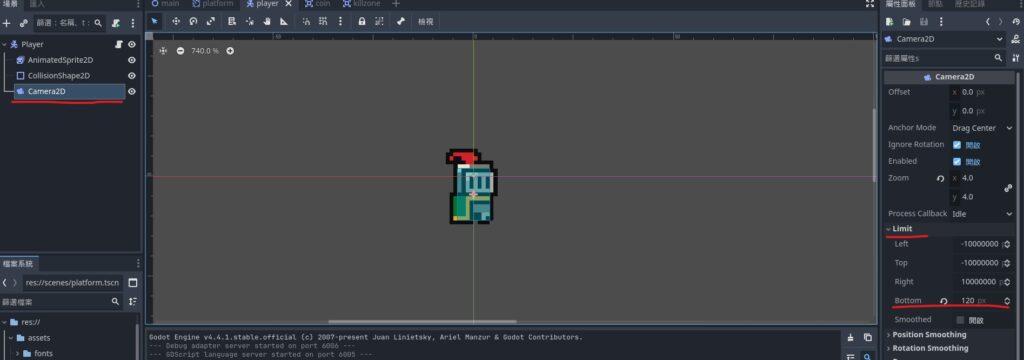Lock the selected node with the padlock icon
Screen dimensions: 1024x360
tap(362, 22)
